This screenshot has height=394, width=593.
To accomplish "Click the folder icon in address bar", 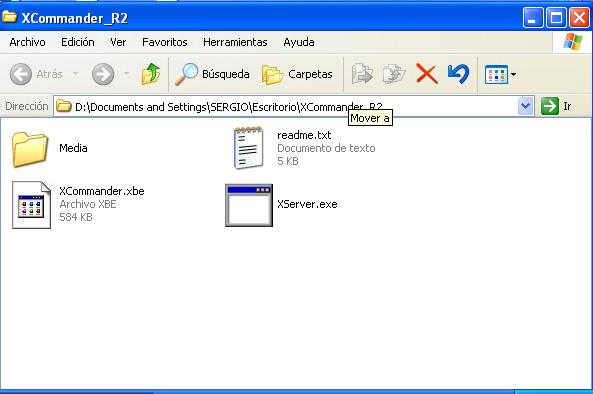I will pyautogui.click(x=64, y=106).
